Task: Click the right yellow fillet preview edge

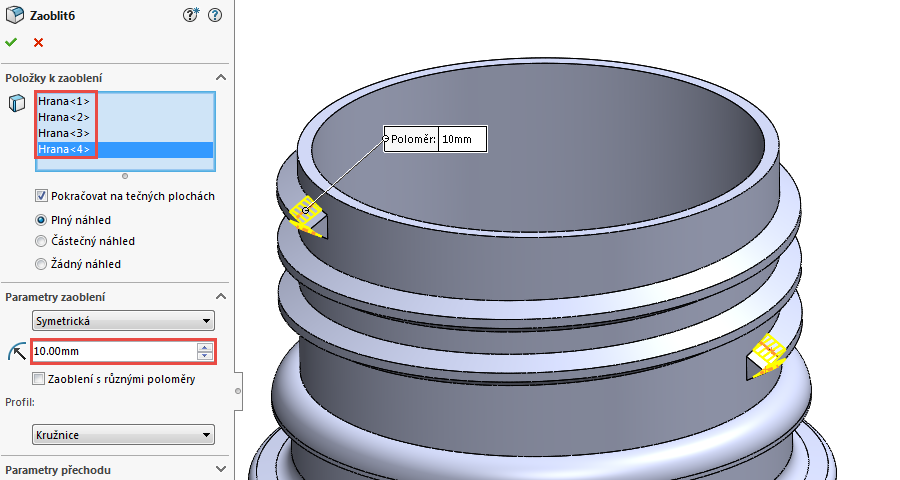Action: click(768, 353)
